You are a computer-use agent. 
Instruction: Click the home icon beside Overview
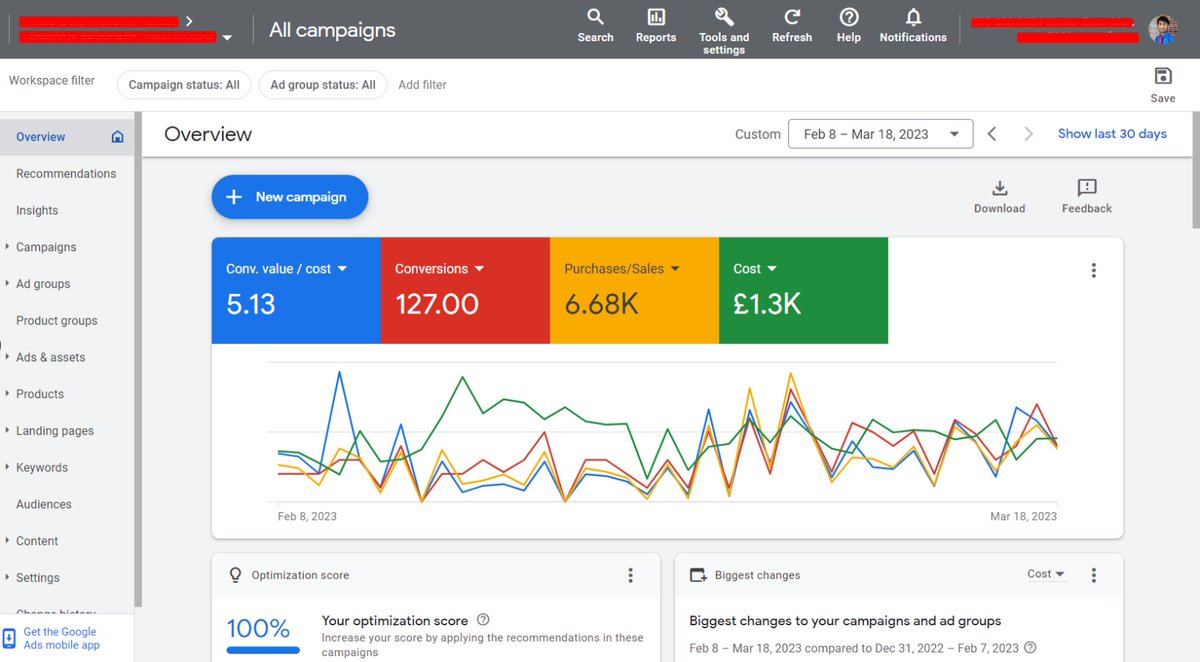click(x=117, y=137)
